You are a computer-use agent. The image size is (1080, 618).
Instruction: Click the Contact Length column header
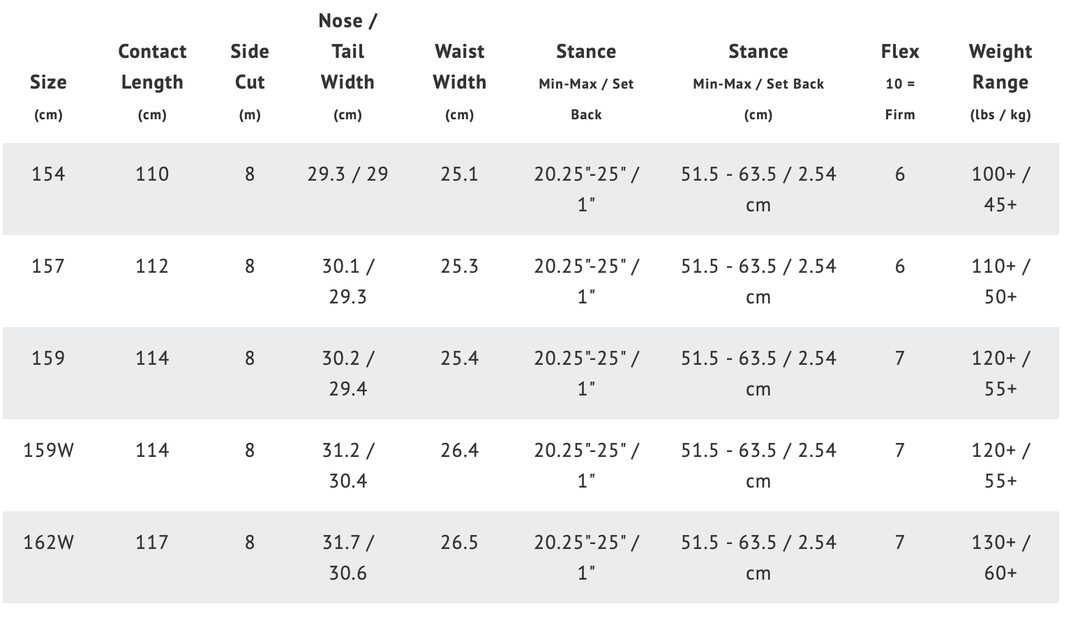[x=152, y=67]
